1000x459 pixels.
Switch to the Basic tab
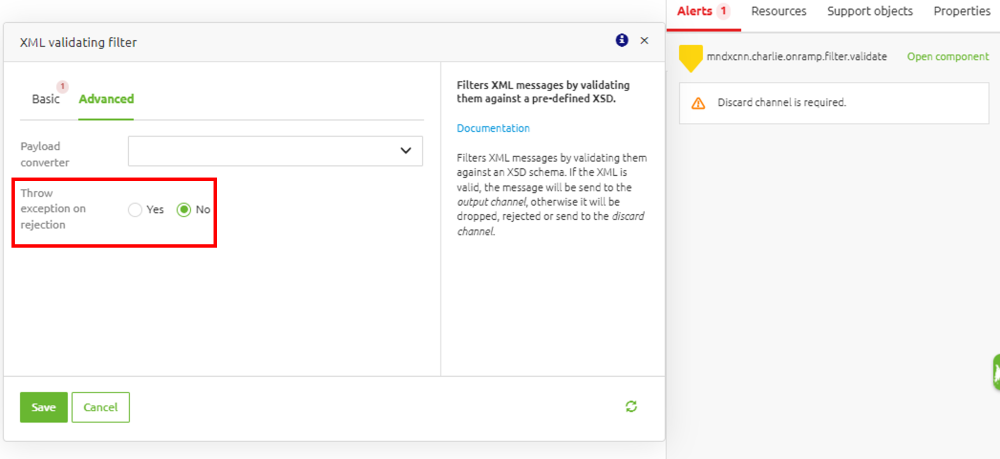pos(46,99)
